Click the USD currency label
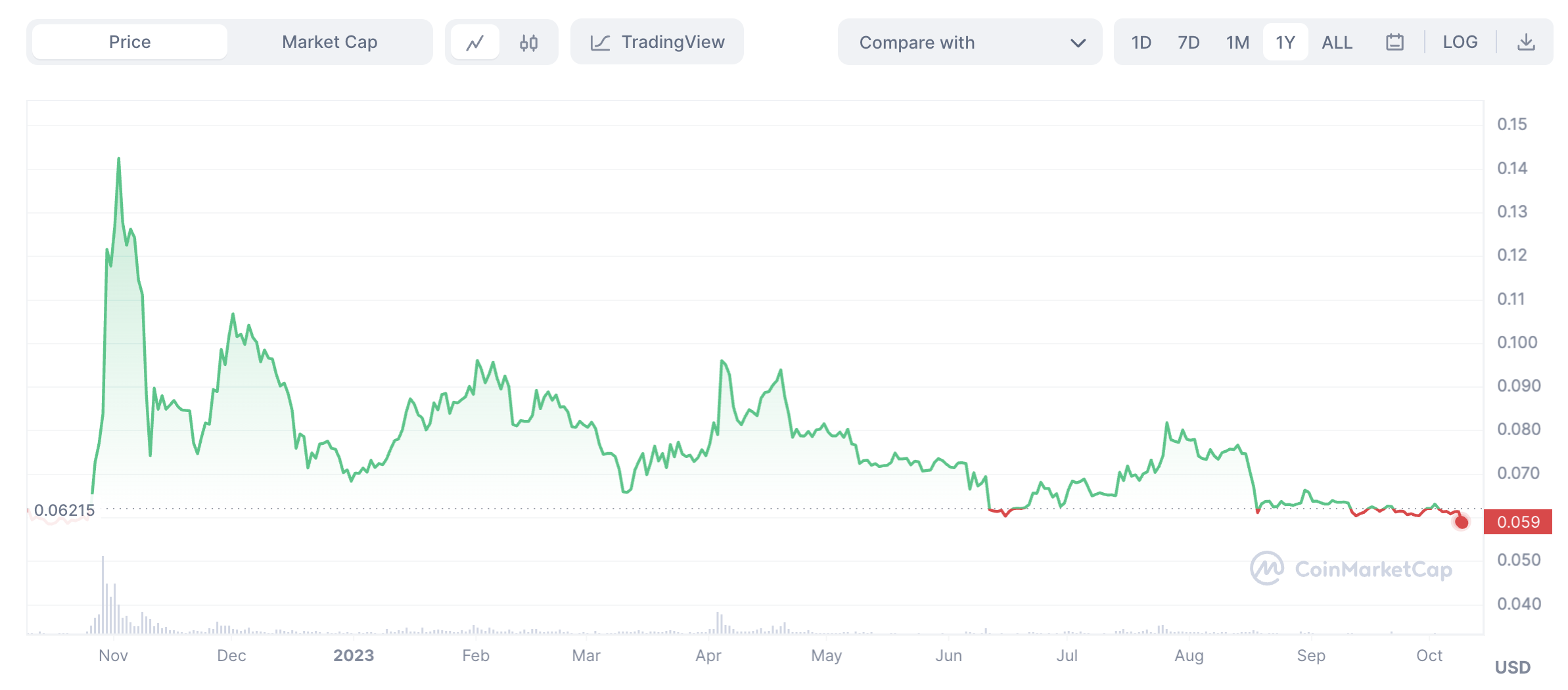Viewport: 1568px width, 690px height. point(1512,667)
